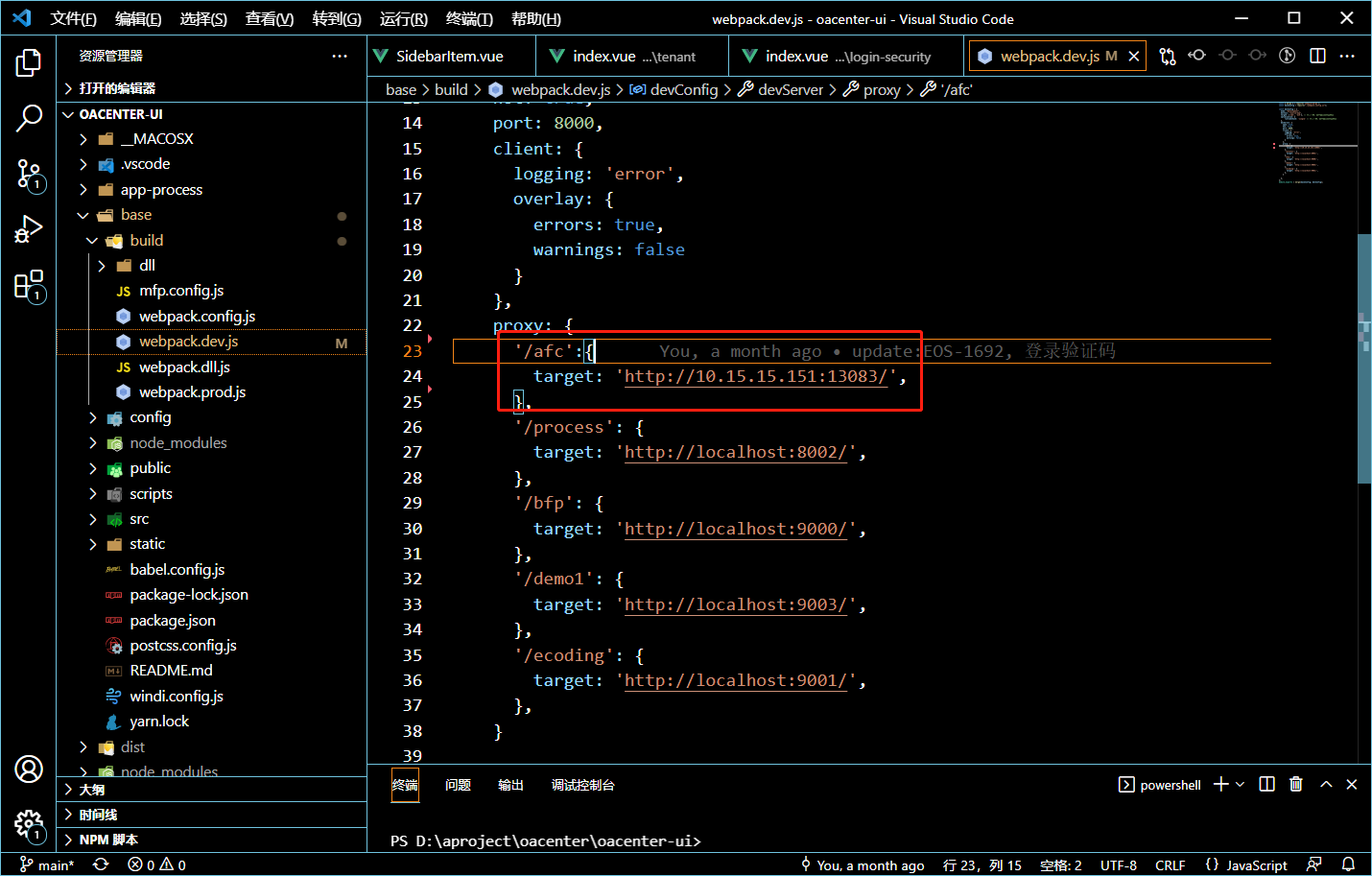This screenshot has height=876, width=1372.
Task: Click the split editor right icon
Action: tap(1317, 56)
